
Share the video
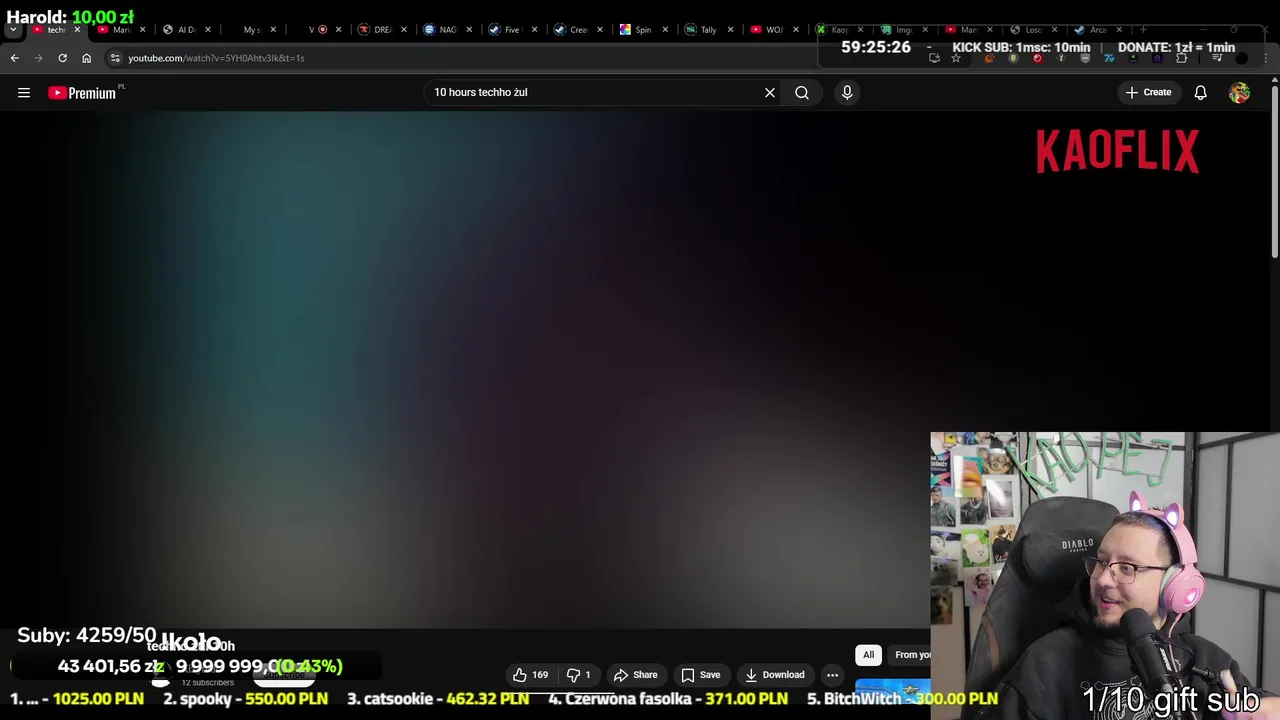pos(635,675)
